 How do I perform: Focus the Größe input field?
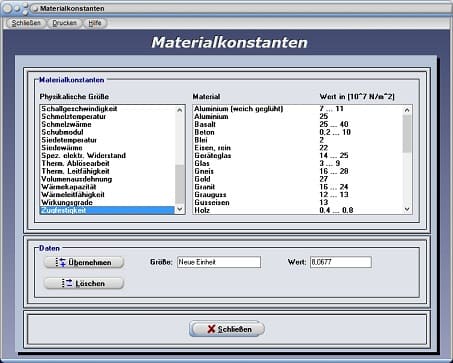tap(219, 262)
